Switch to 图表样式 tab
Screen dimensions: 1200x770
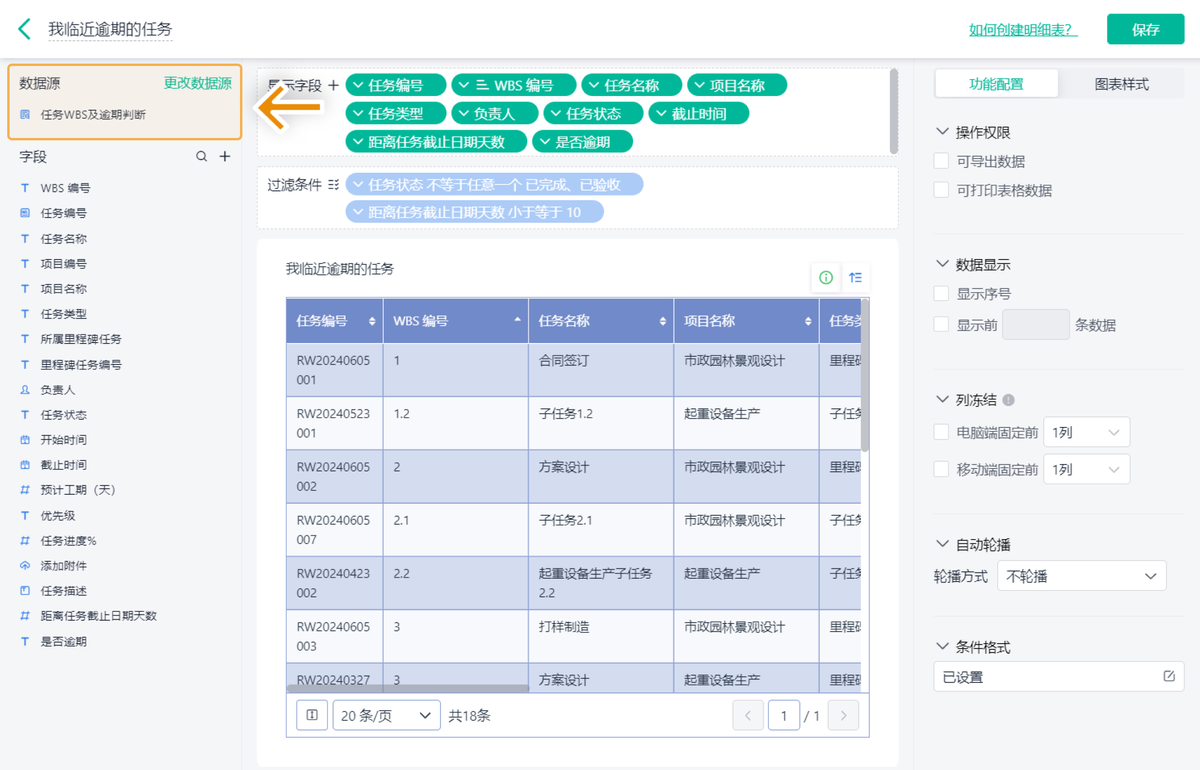click(1121, 84)
